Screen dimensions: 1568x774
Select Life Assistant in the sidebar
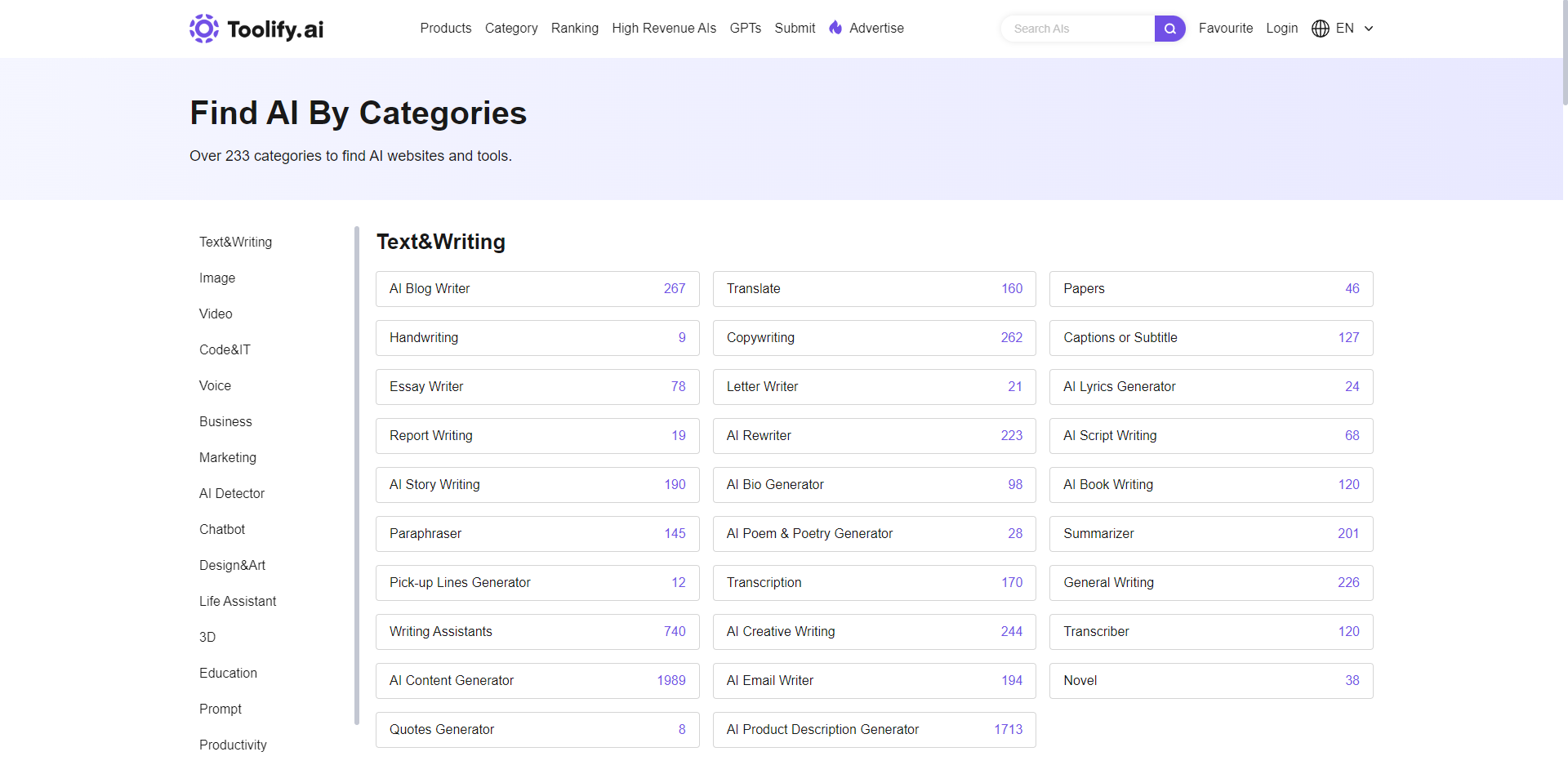(238, 601)
